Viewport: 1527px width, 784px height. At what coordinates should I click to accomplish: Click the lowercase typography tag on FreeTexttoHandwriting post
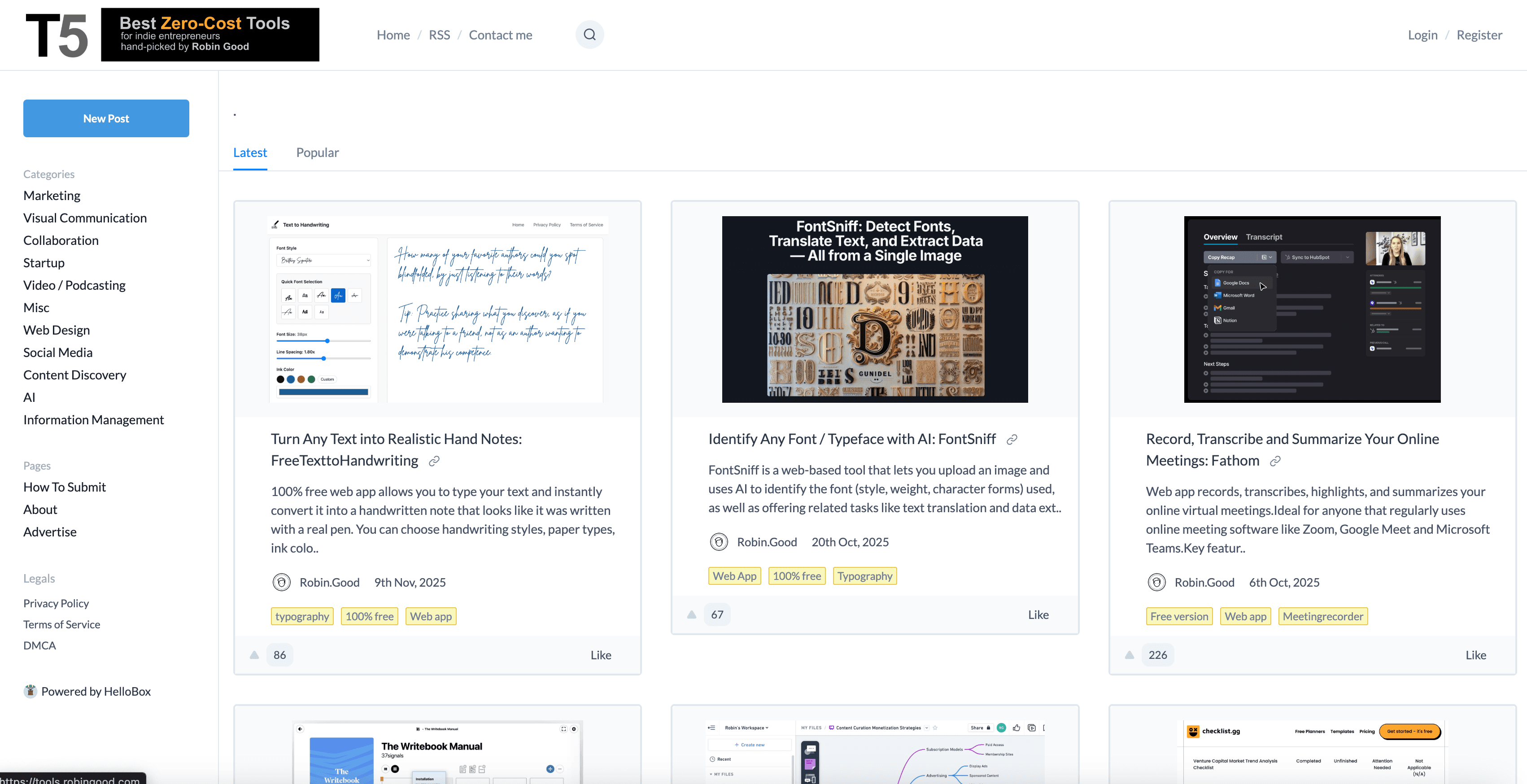302,616
